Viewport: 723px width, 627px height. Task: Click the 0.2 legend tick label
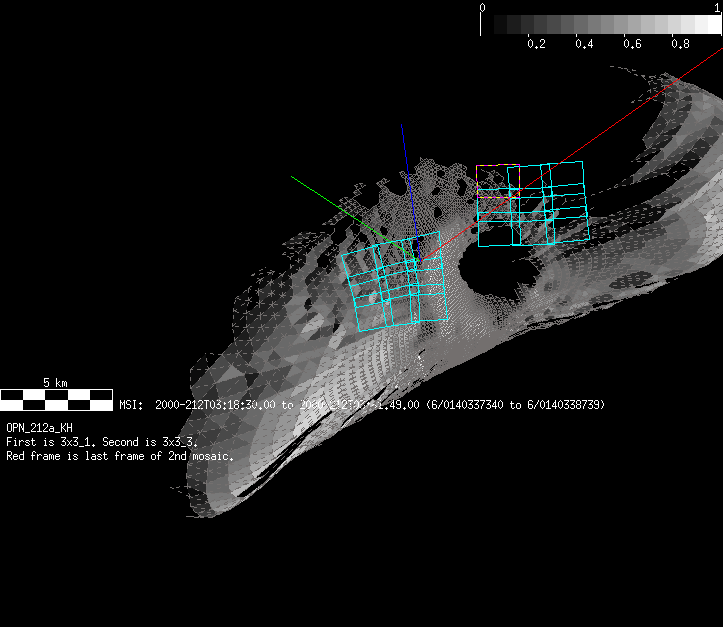click(x=536, y=44)
